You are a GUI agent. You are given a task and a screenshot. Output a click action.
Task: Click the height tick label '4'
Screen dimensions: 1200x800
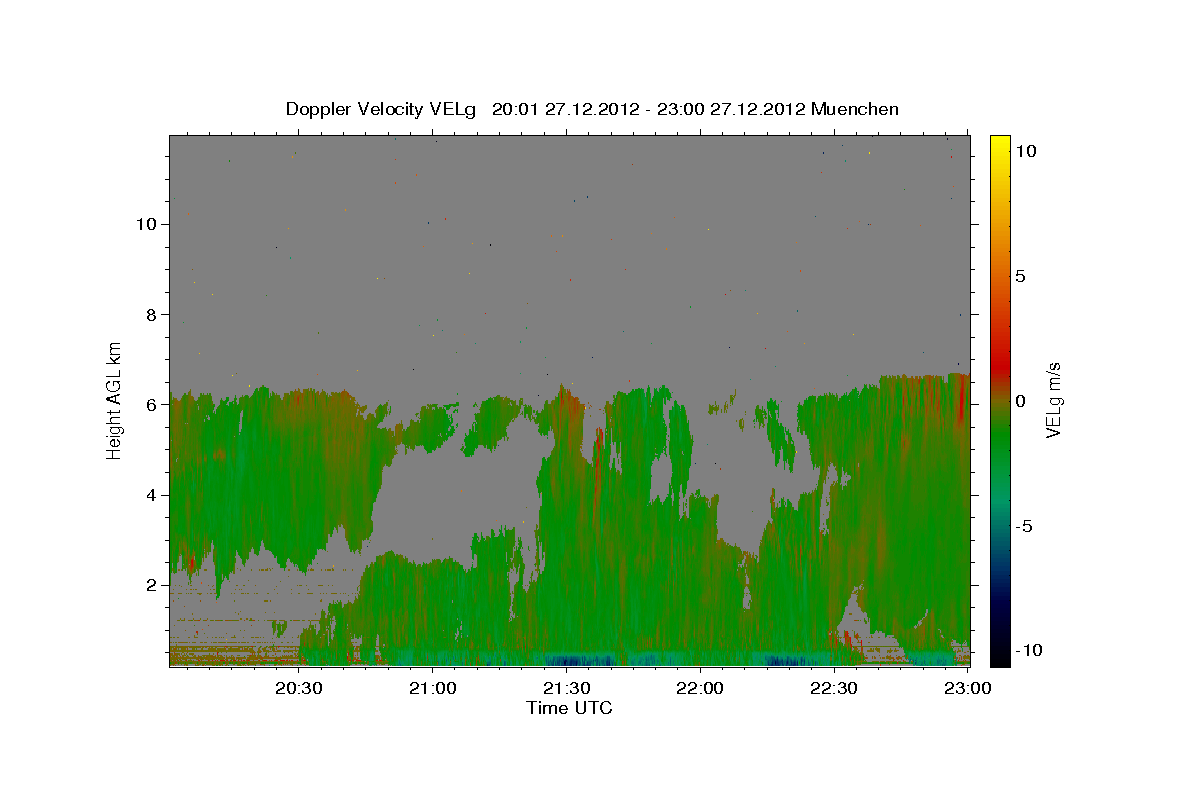coord(154,495)
